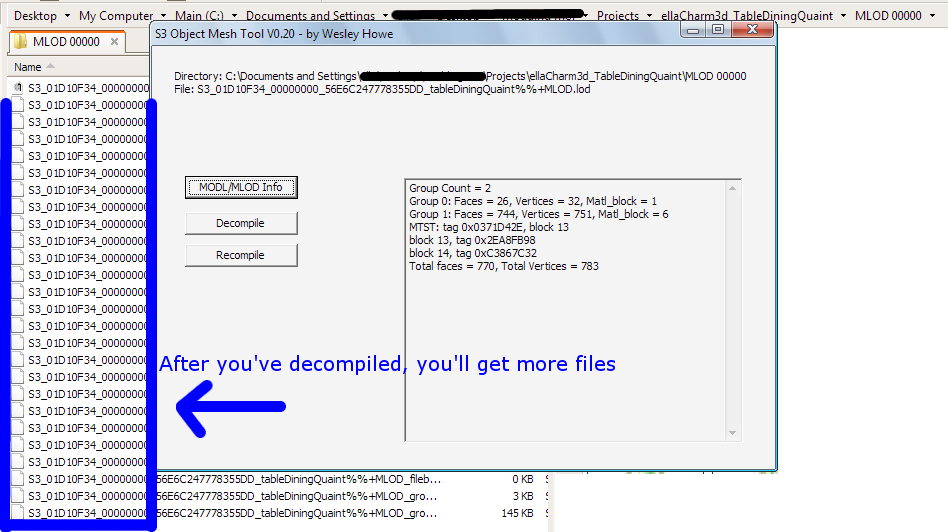Viewport: 948px width, 532px height.
Task: Click scroll-down arrow in mesh info box
Action: click(x=735, y=433)
